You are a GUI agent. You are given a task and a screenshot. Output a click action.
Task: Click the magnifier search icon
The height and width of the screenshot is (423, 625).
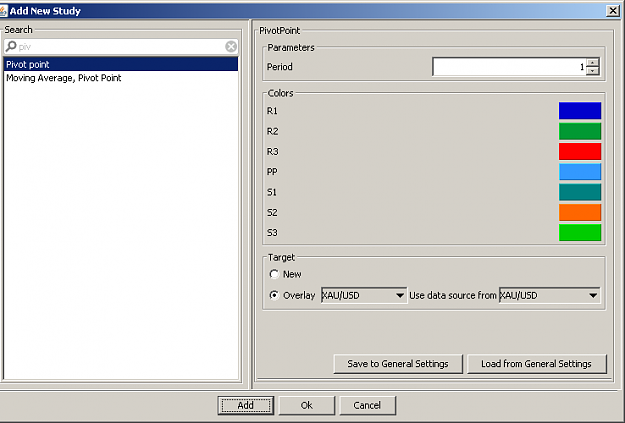pyautogui.click(x=11, y=46)
